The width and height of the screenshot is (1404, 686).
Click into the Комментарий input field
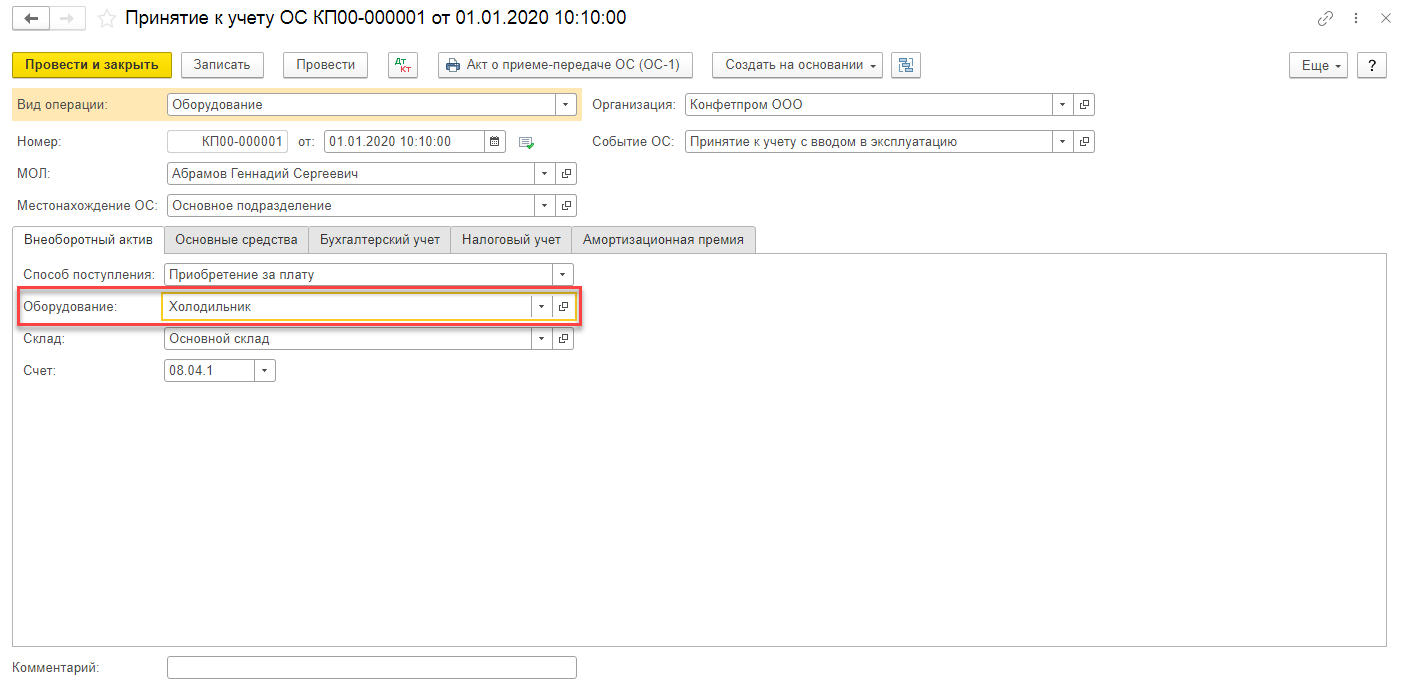pyautogui.click(x=371, y=668)
